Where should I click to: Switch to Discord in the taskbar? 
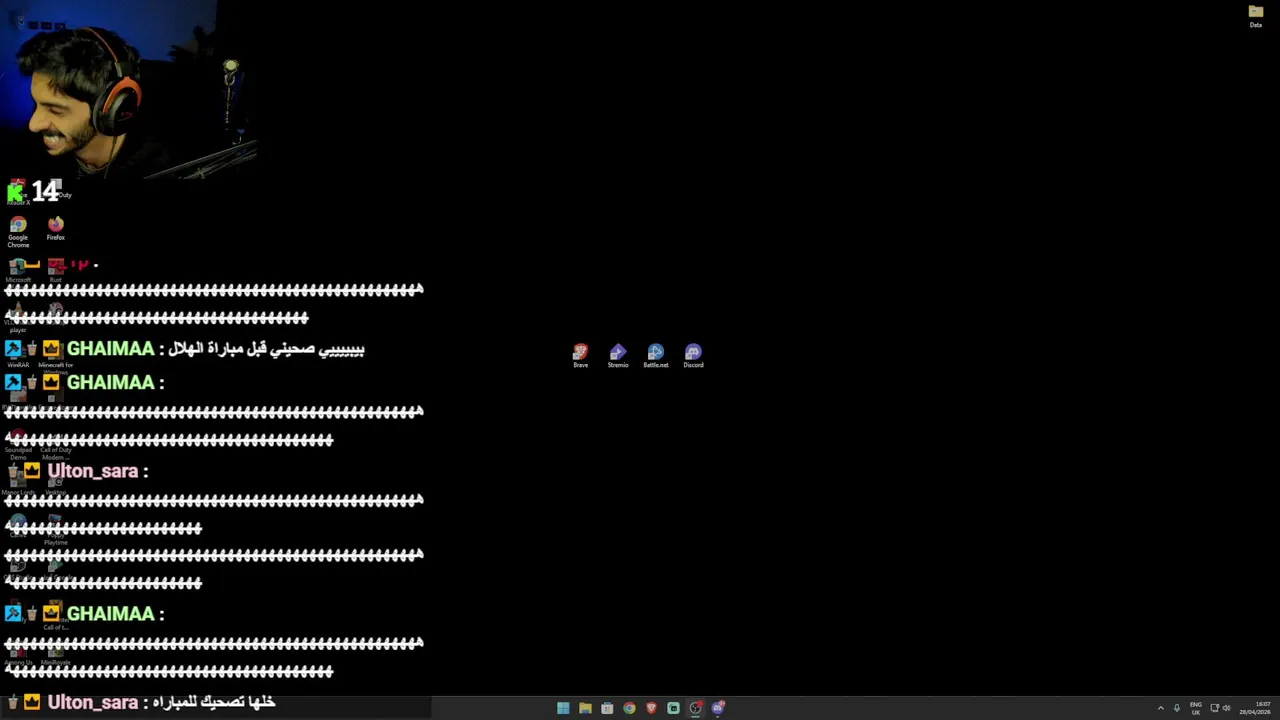click(718, 708)
